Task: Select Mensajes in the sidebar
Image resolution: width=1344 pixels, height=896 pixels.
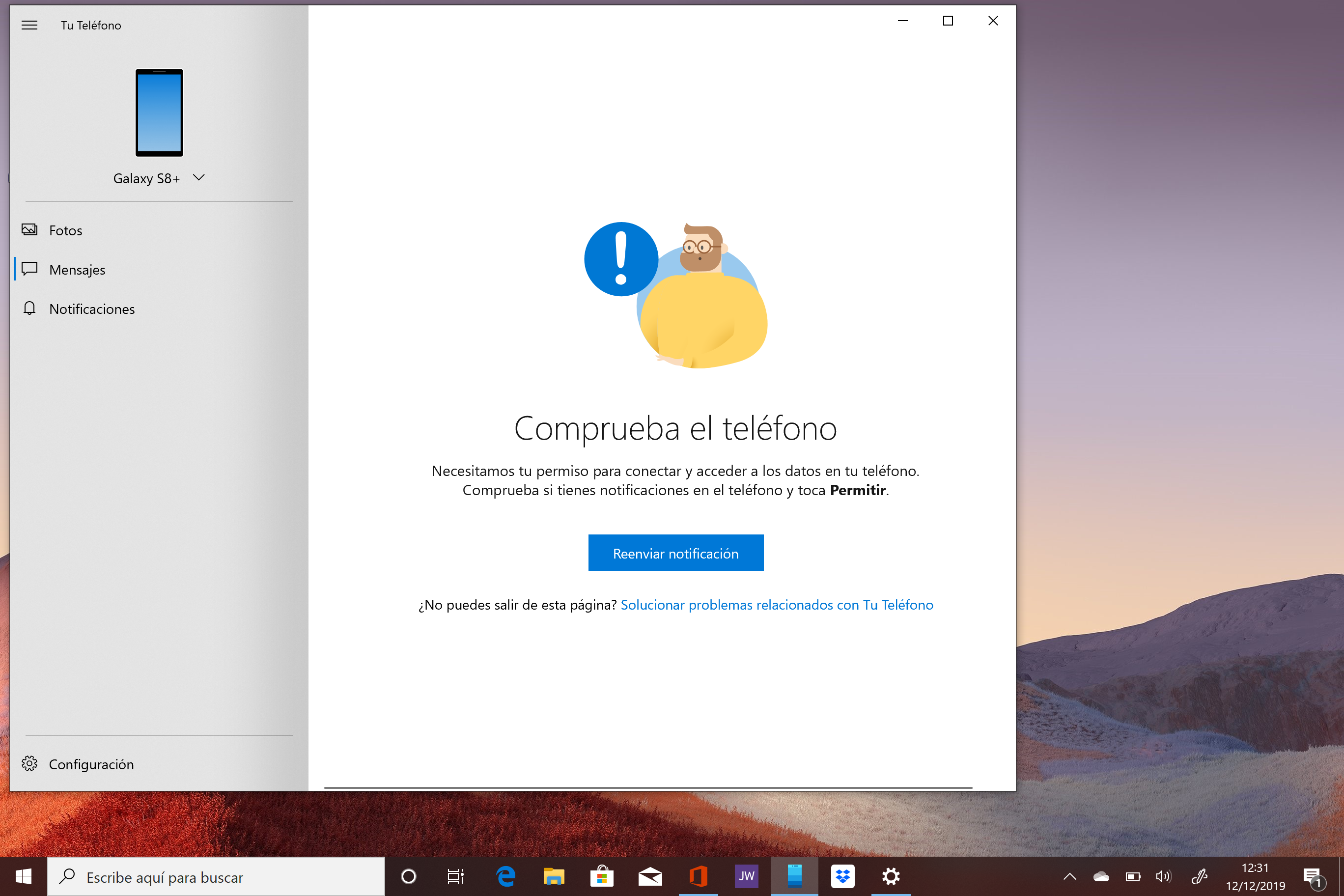Action: pos(77,270)
